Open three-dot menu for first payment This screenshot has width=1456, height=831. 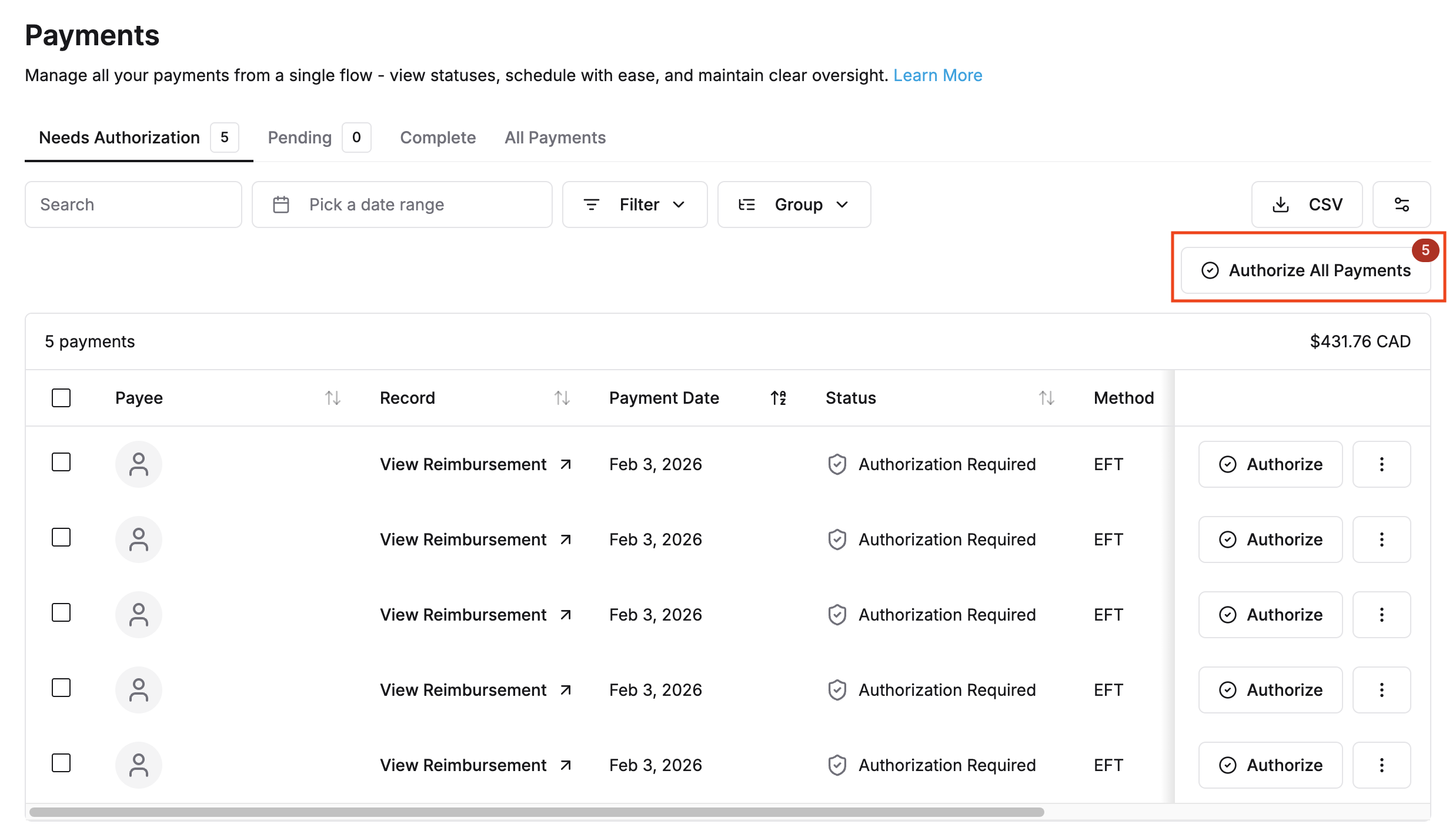[1381, 464]
